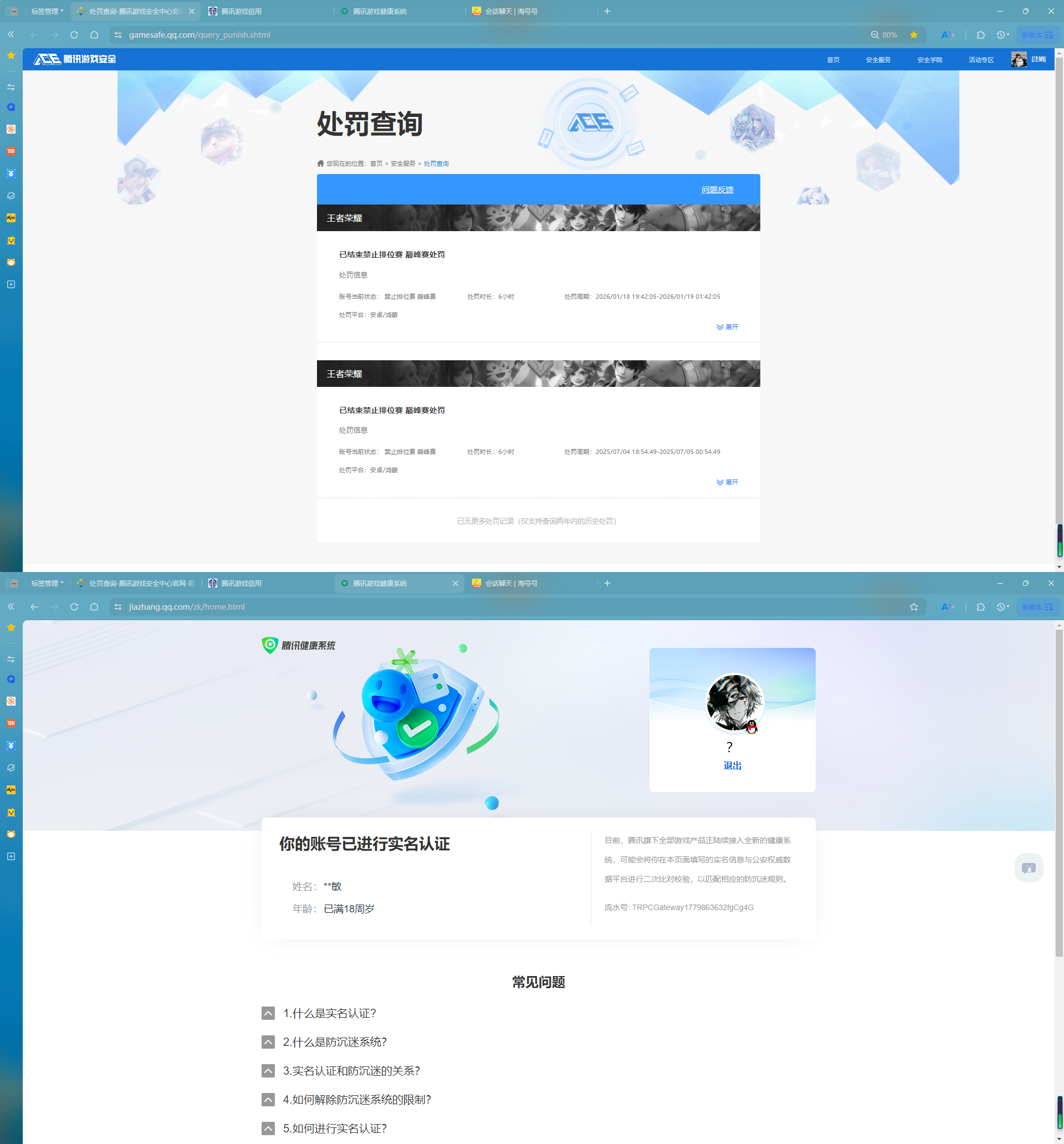Bookmark jiazhang.qq.com page with the star outline
This screenshot has width=1064, height=1144.
(914, 607)
